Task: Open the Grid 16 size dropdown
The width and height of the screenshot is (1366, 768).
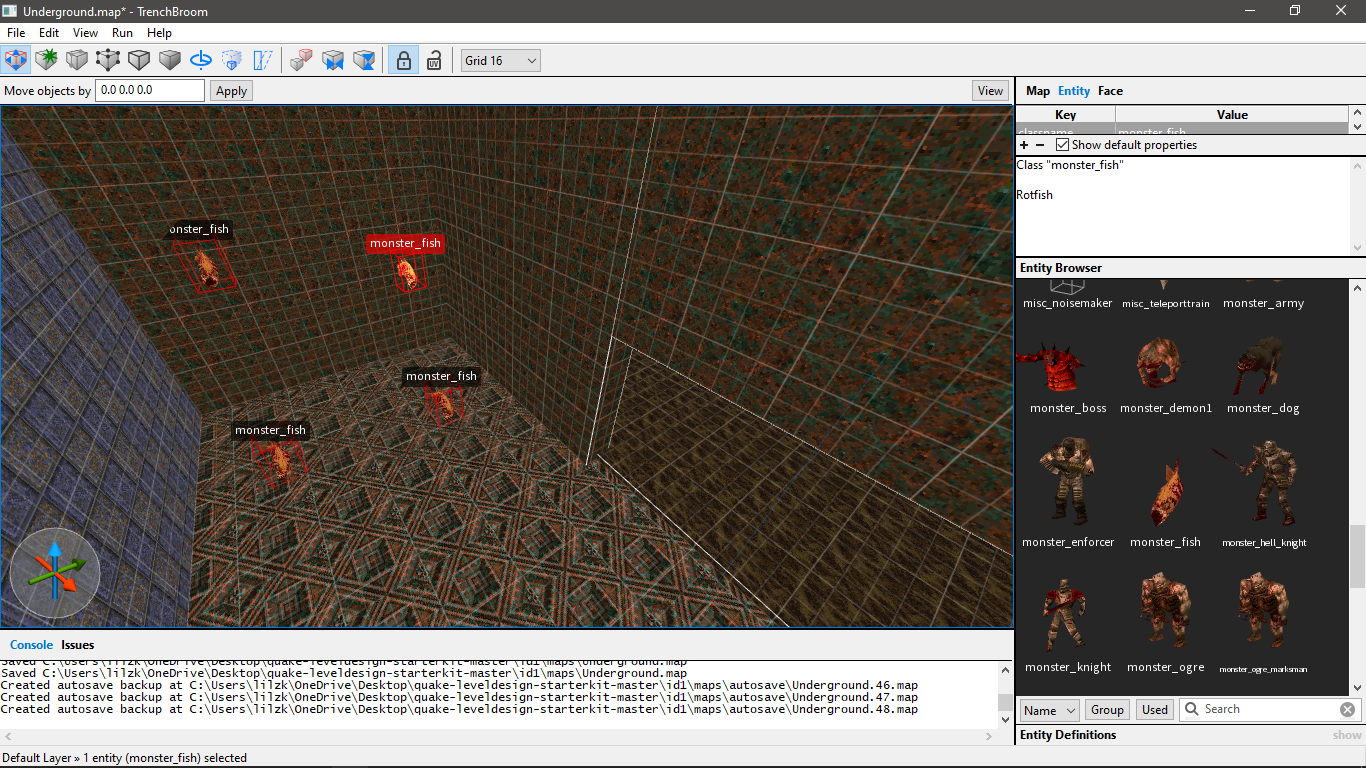Action: pyautogui.click(x=500, y=61)
